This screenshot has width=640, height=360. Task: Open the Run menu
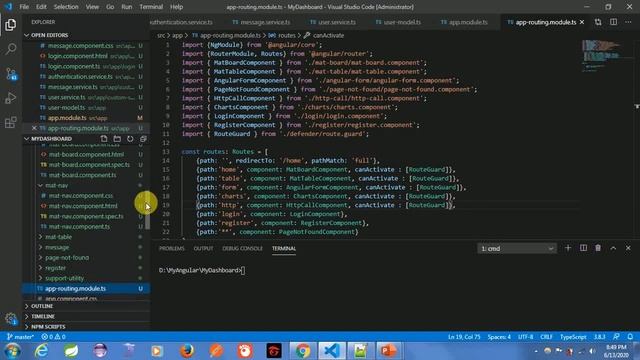[x=127, y=7]
